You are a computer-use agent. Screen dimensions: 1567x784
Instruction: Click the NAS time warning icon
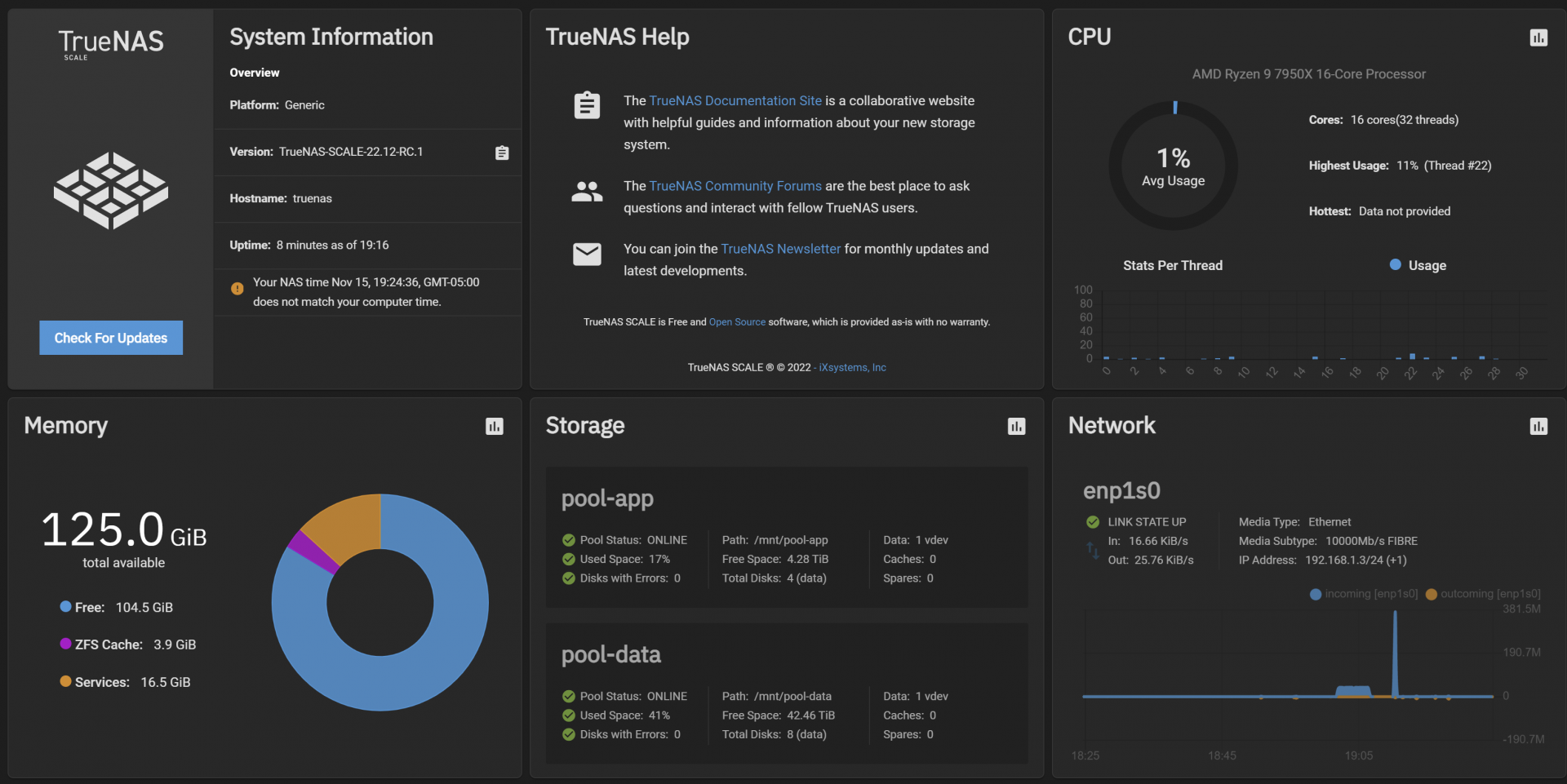point(237,289)
